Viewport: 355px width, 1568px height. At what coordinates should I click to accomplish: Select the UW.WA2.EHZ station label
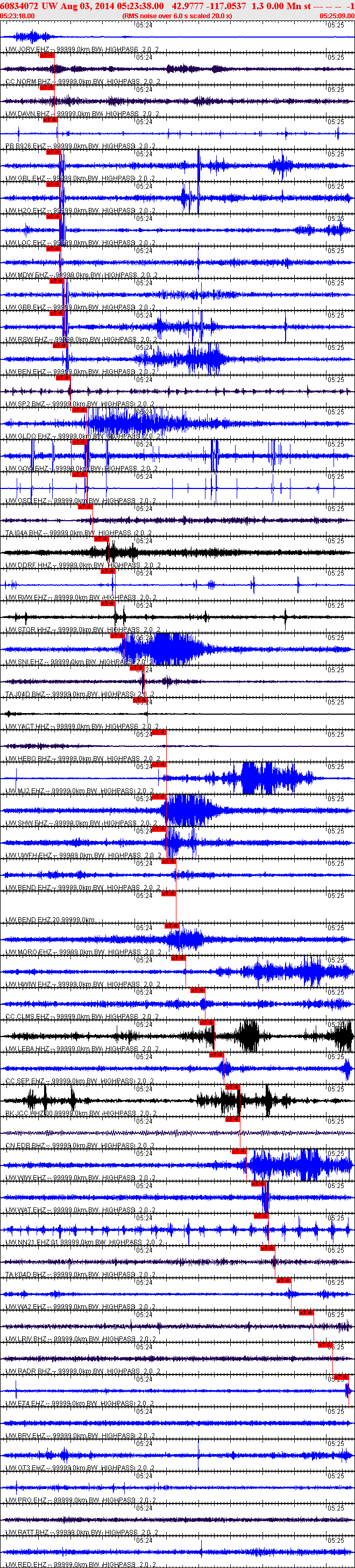(x=26, y=1307)
